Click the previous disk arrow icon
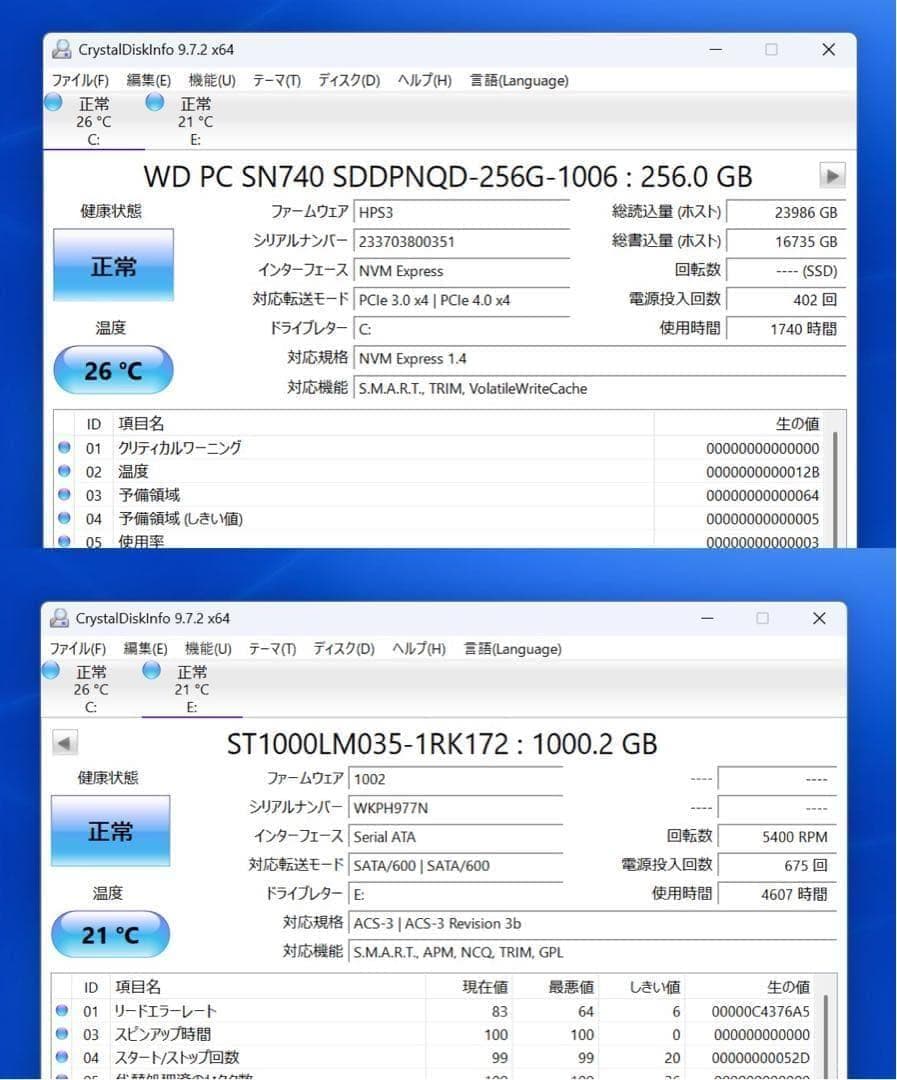Viewport: 897px width, 1080px height. pyautogui.click(x=64, y=743)
